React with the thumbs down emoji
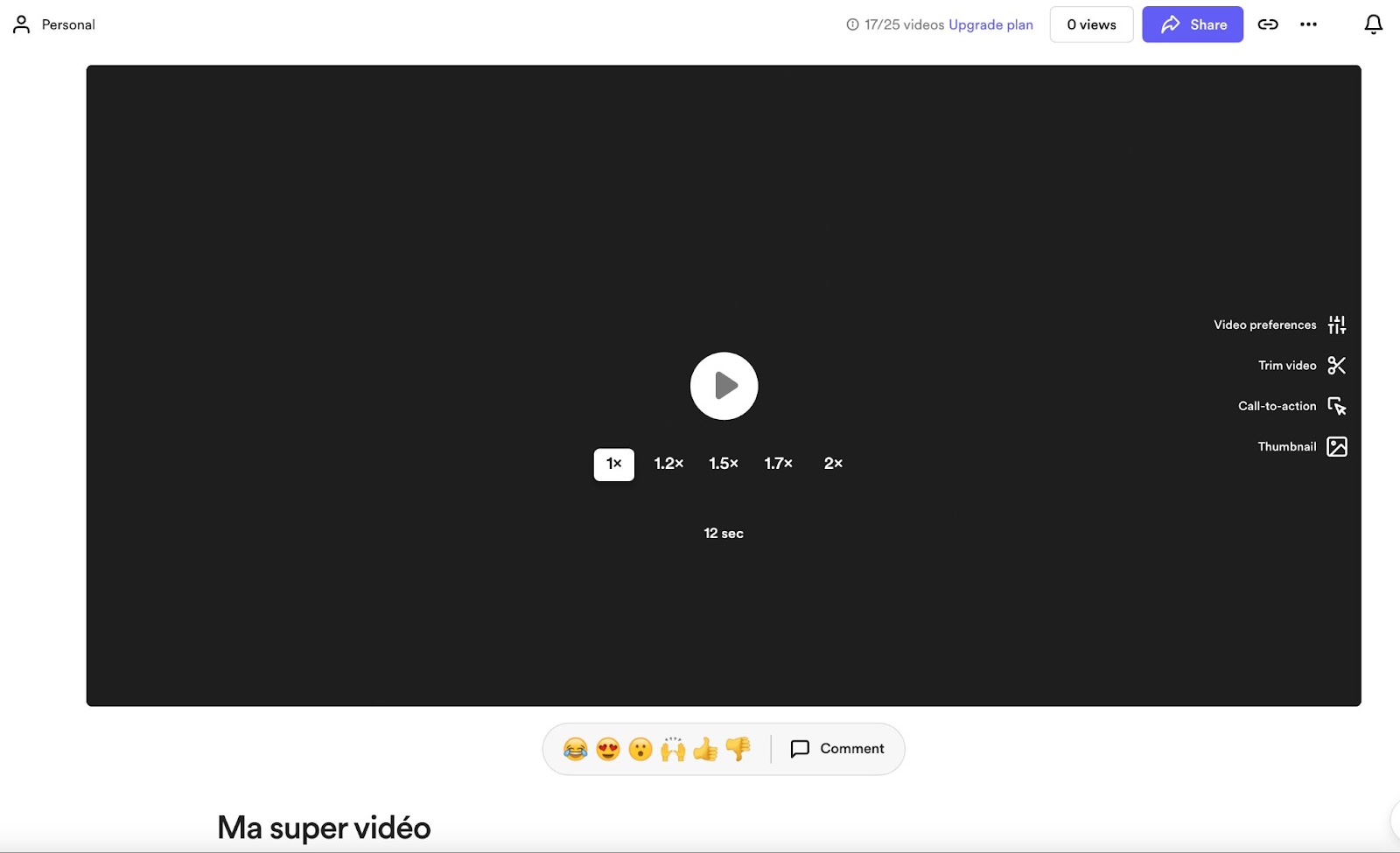Viewport: 1400px width, 853px height. 738,749
